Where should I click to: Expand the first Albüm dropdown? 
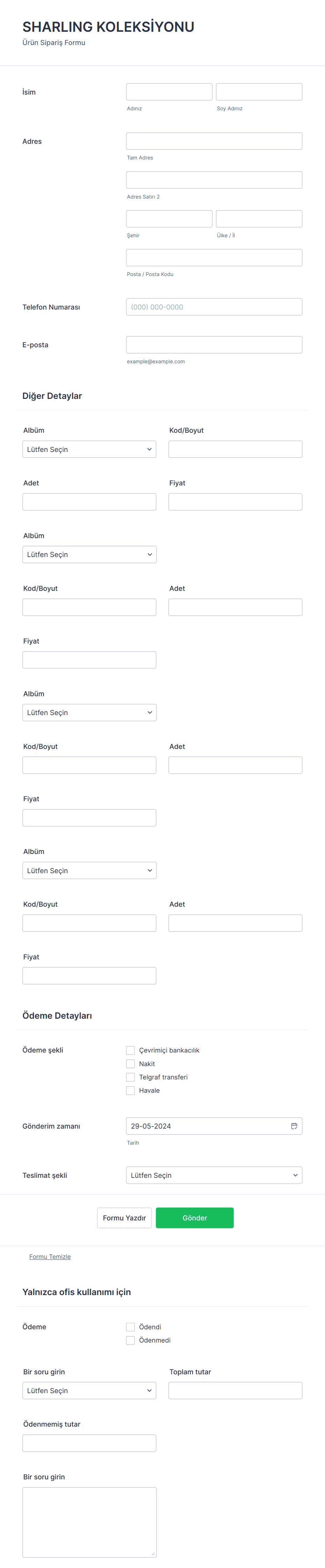89,449
